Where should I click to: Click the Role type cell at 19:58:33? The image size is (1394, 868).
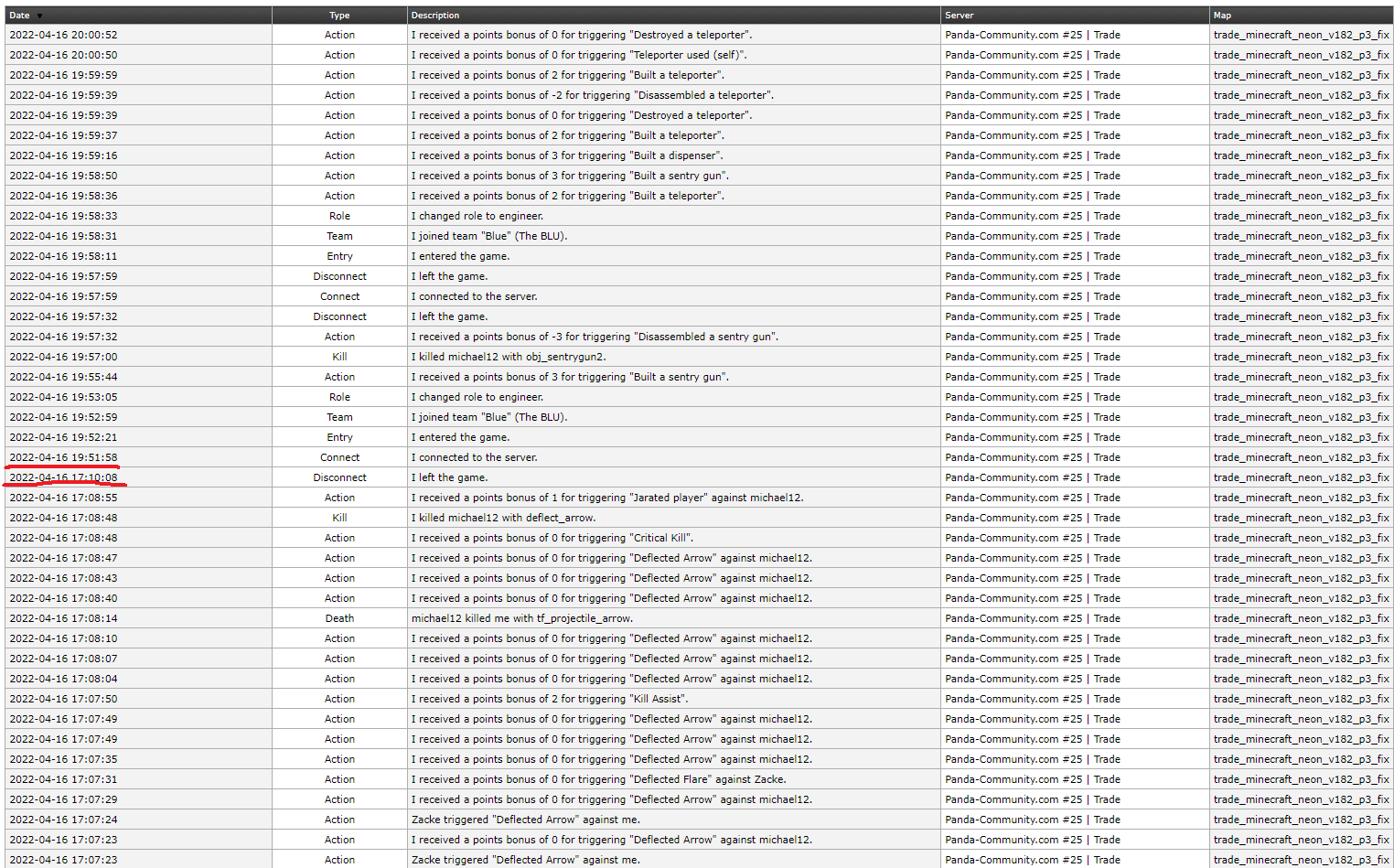pos(339,216)
